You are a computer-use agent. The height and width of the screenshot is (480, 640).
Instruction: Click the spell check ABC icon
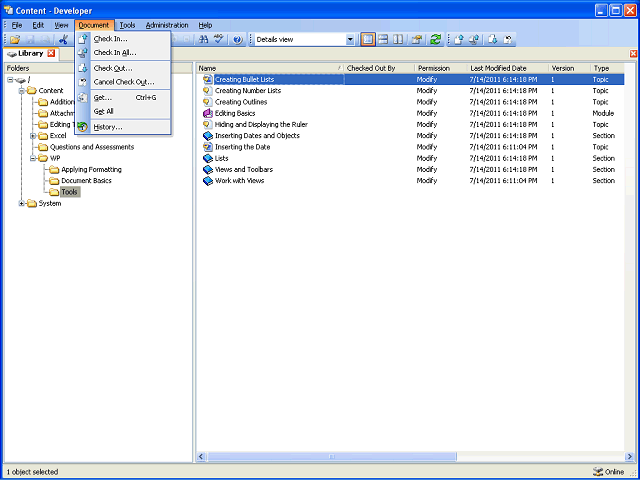coord(219,40)
